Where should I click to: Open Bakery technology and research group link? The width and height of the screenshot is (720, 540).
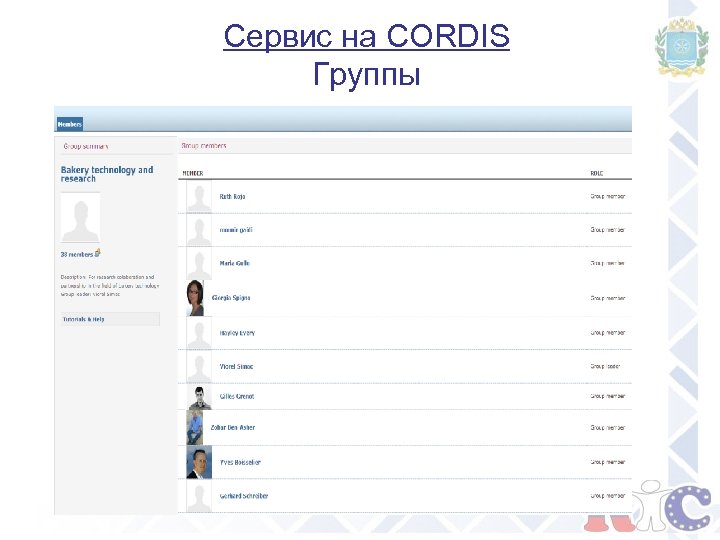pyautogui.click(x=107, y=174)
